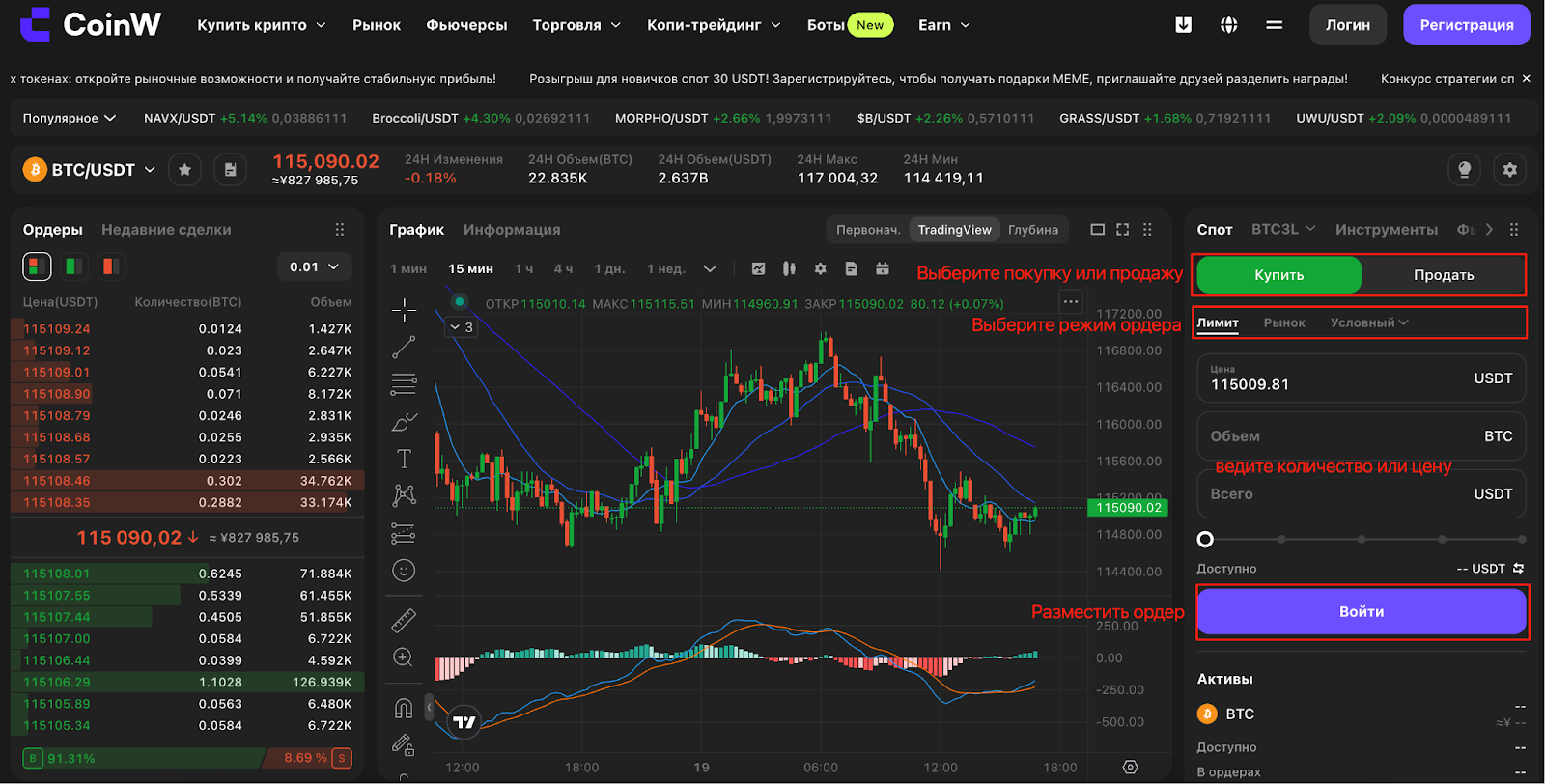This screenshot has height=784, width=1545.
Task: Open the Fibonacci retracement lines tool
Action: tap(405, 384)
